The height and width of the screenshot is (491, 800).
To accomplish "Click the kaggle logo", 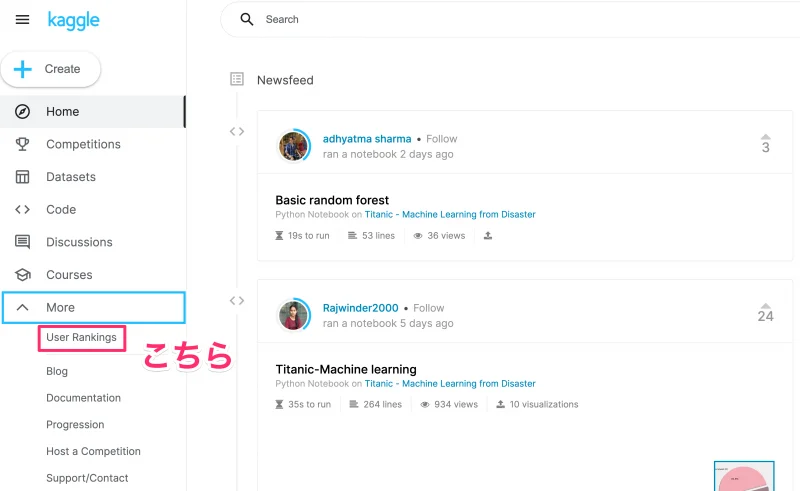I will [x=73, y=20].
